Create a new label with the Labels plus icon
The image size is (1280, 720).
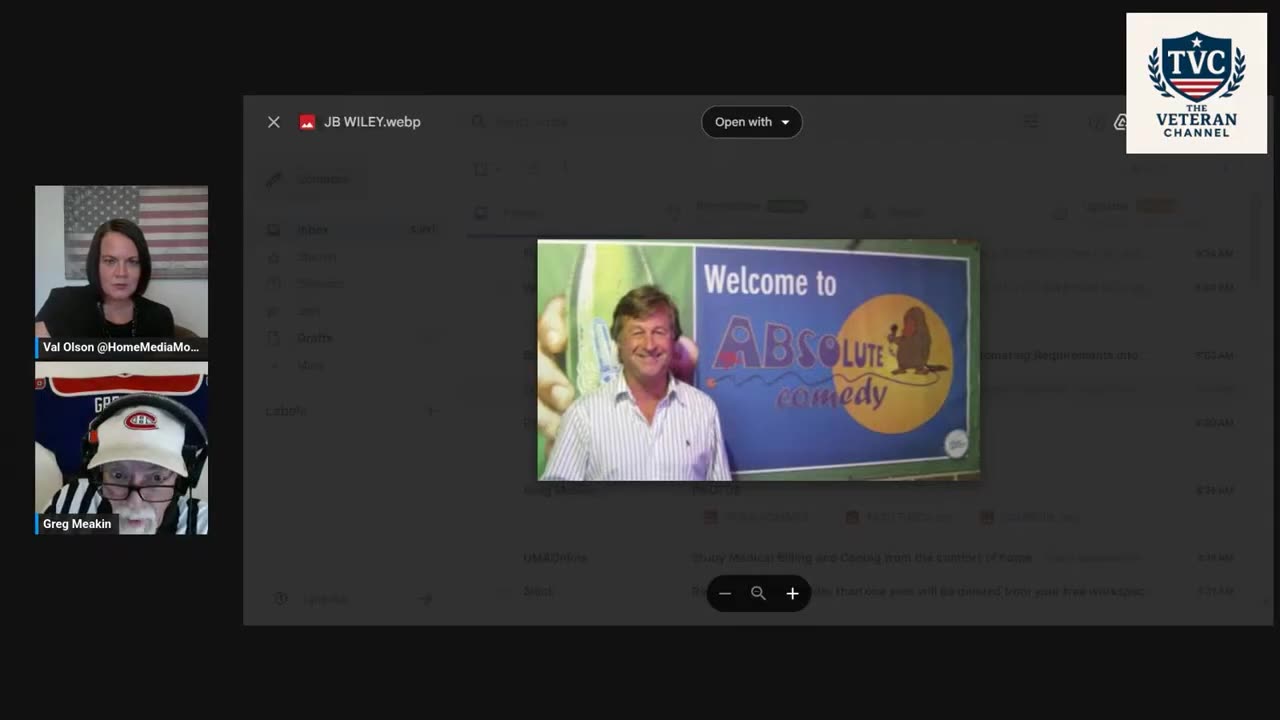coord(431,411)
